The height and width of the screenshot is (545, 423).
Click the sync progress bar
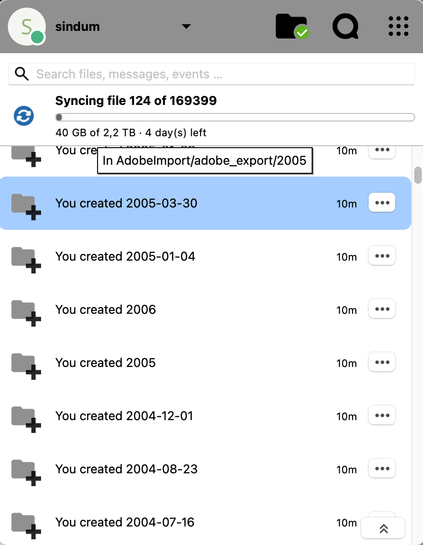pos(235,117)
